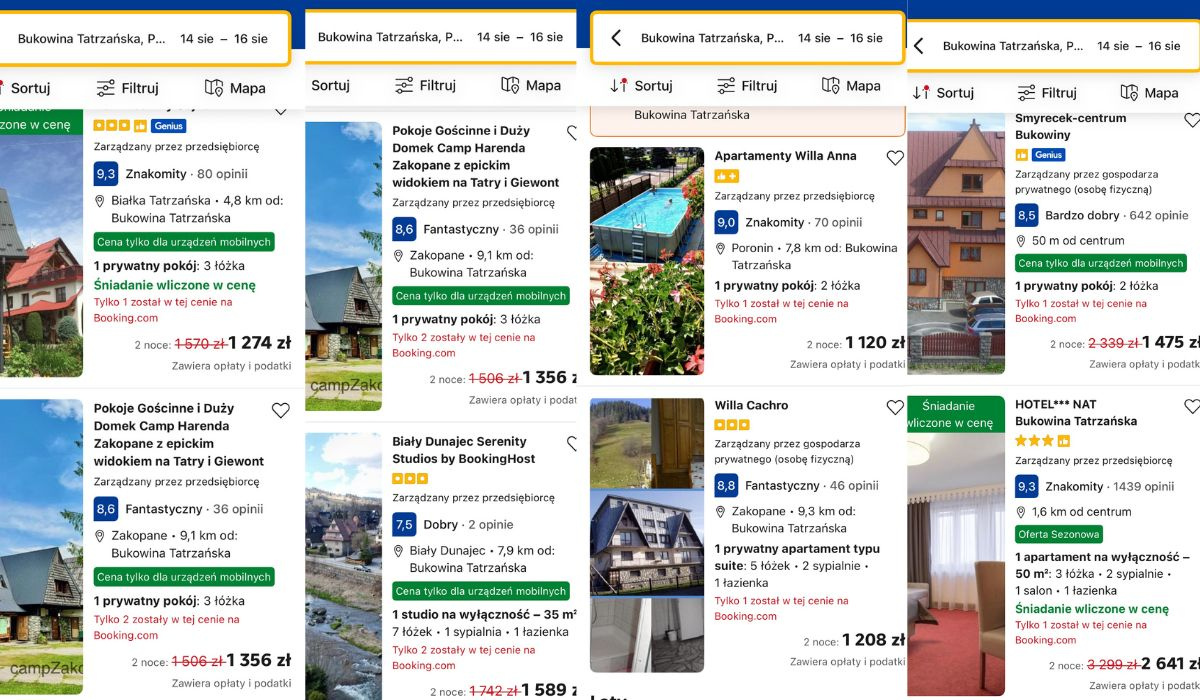Favorite Camp Harenda heart in the first screenshot
The image size is (1200, 700).
pyautogui.click(x=281, y=410)
